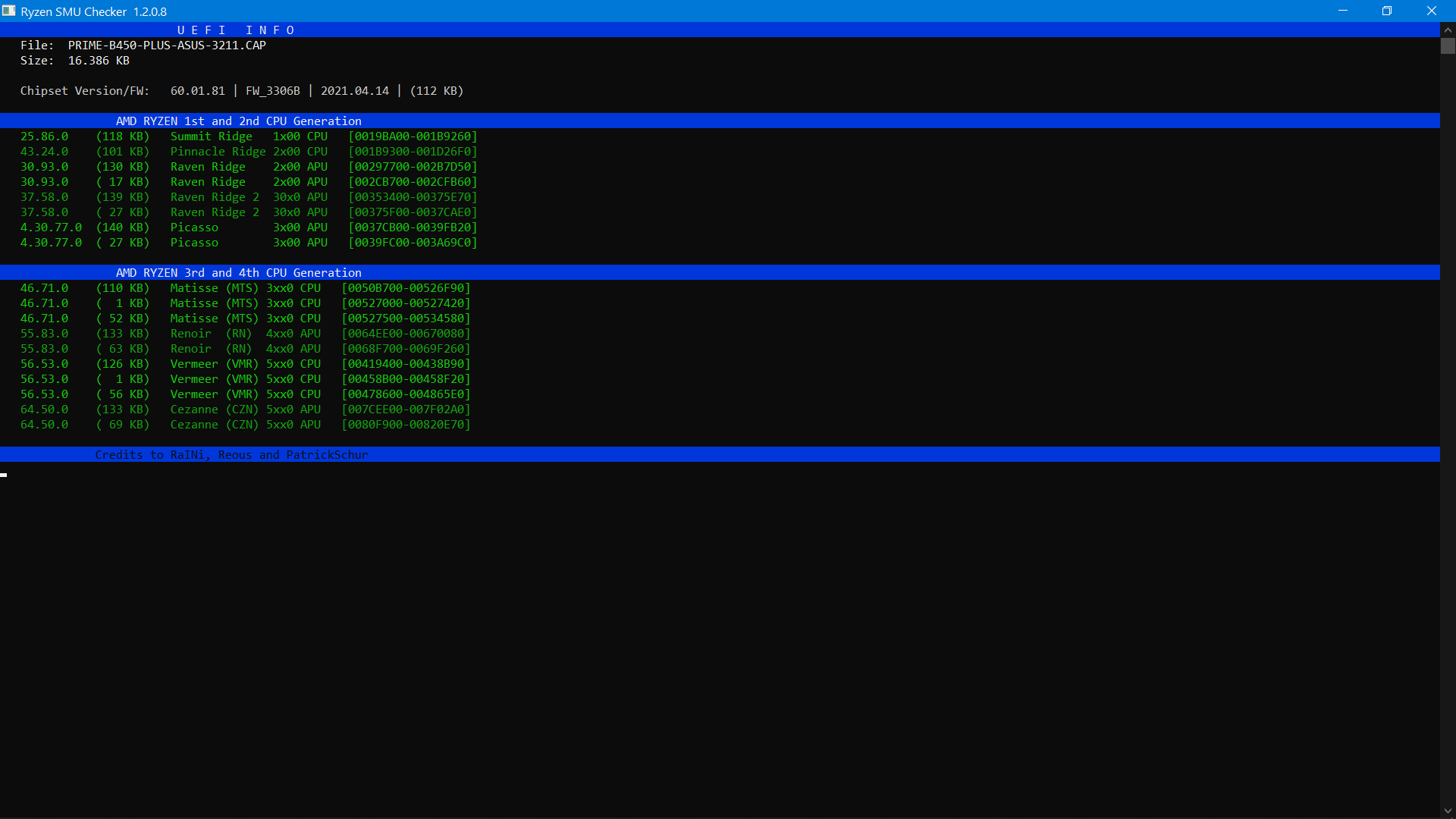
Task: Click the scrollbar up arrow
Action: click(1447, 29)
